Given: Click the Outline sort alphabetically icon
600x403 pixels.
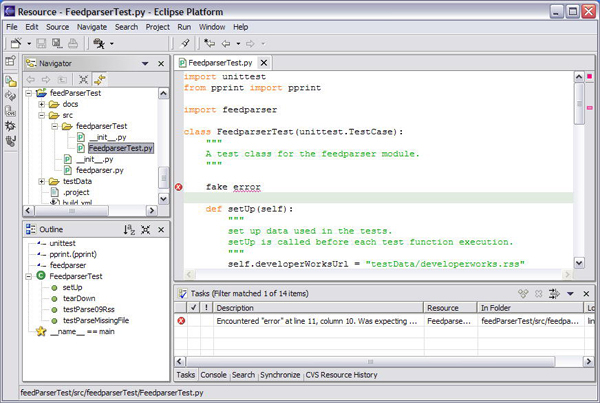Looking at the screenshot, I should click(129, 230).
